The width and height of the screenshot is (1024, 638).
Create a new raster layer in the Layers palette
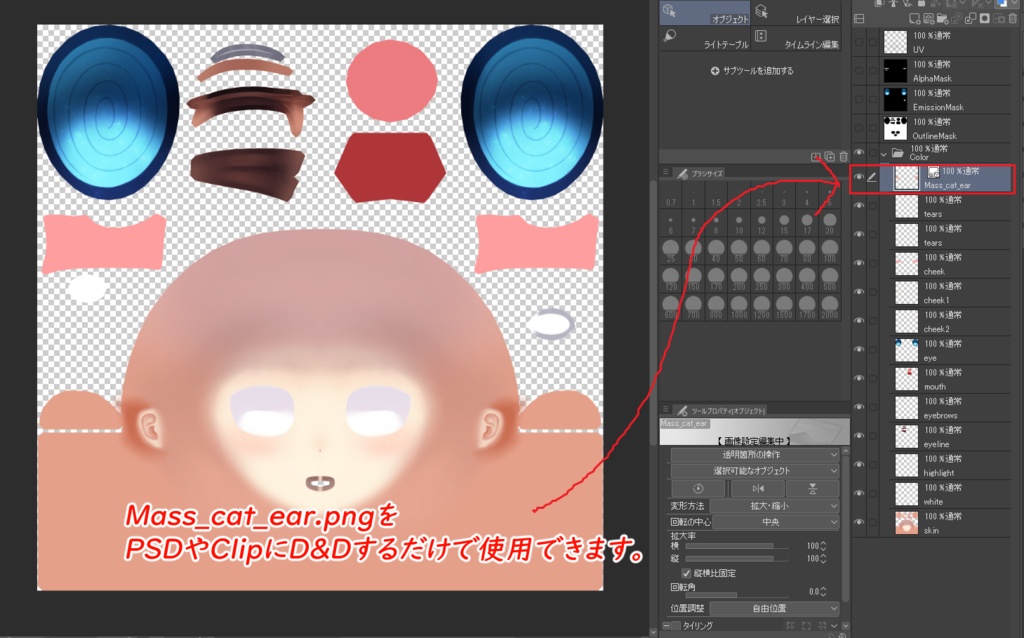click(x=914, y=18)
